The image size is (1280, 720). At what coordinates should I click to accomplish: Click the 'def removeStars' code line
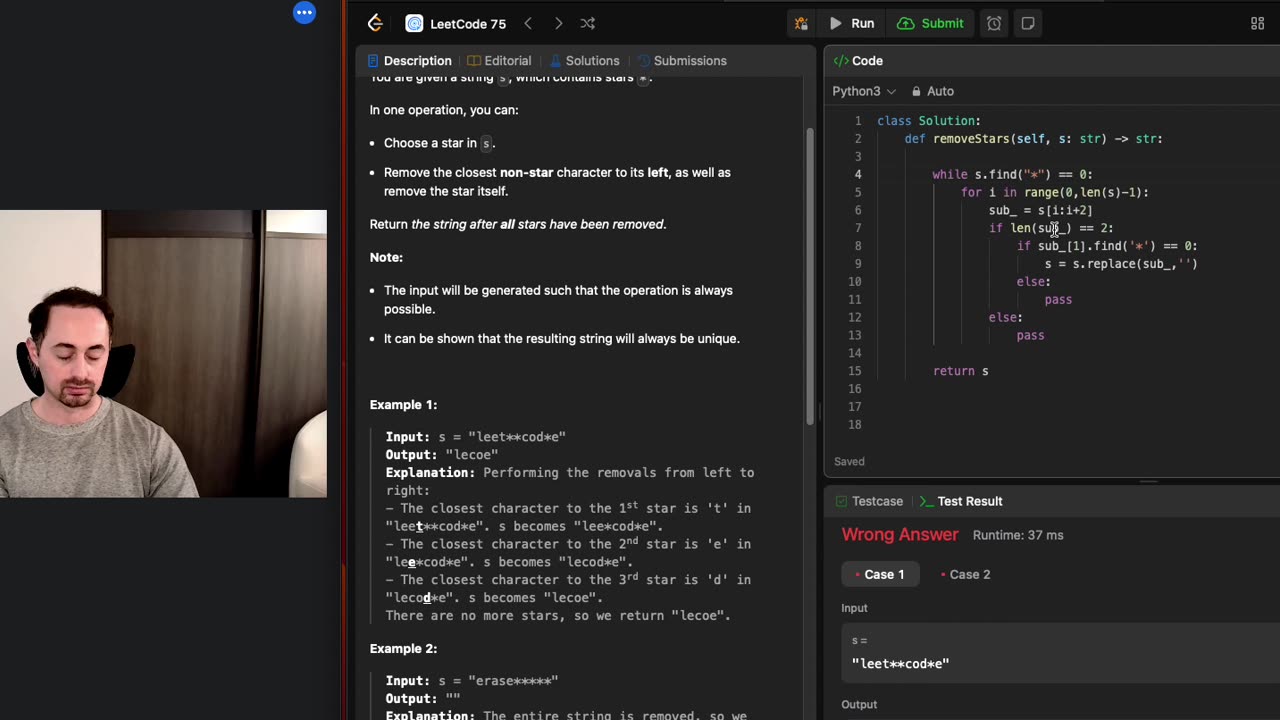click(1033, 139)
